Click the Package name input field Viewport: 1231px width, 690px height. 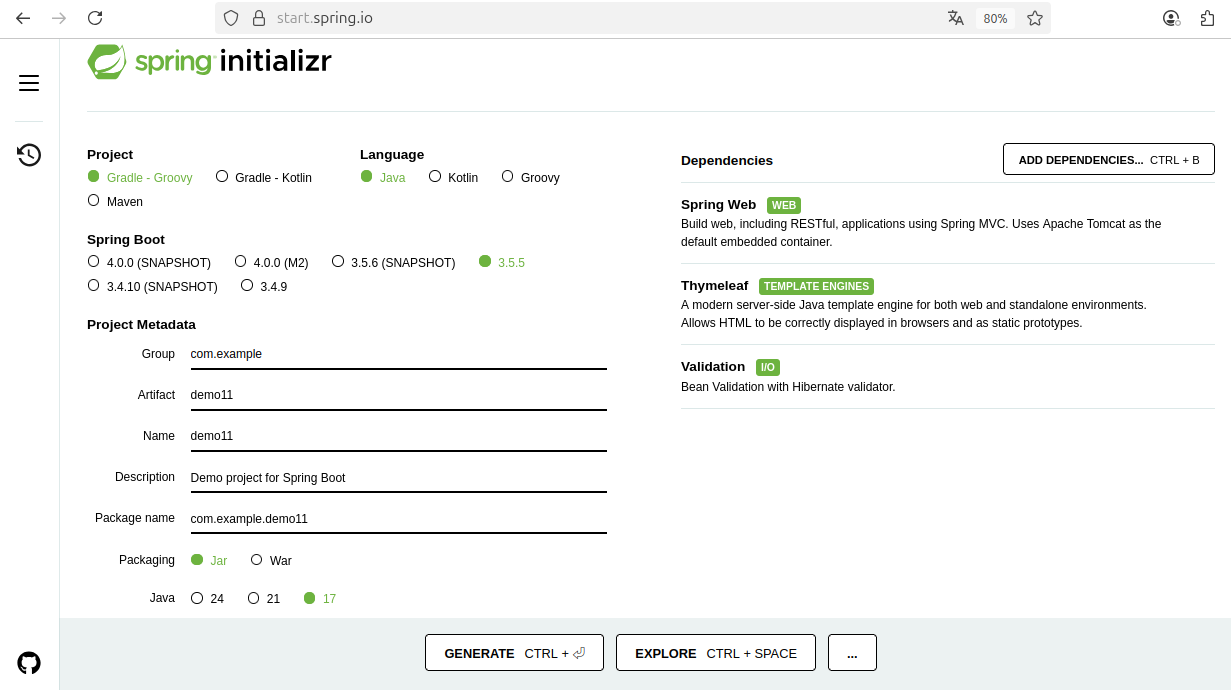coord(398,519)
